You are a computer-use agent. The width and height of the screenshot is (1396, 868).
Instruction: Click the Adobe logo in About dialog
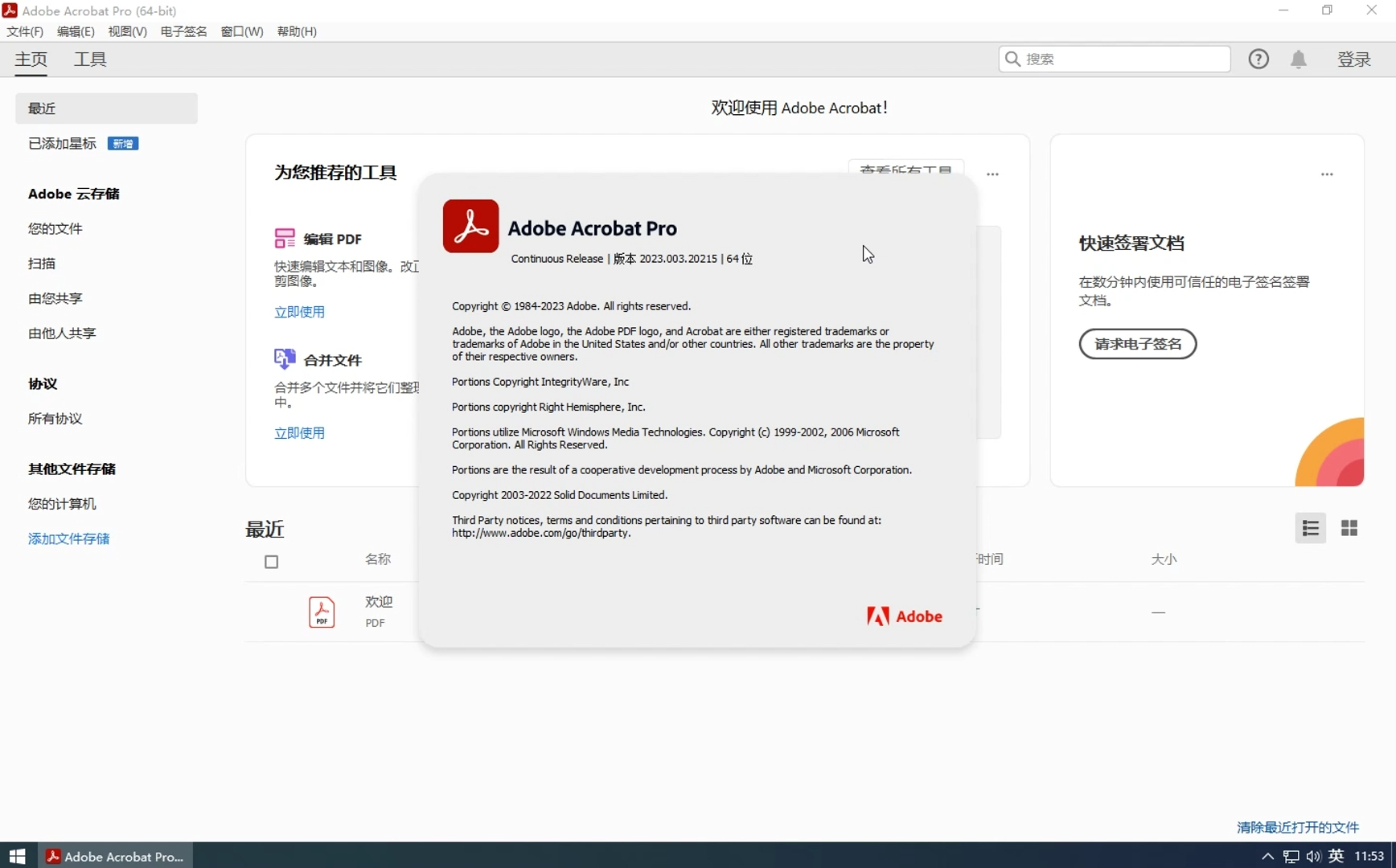coord(905,616)
